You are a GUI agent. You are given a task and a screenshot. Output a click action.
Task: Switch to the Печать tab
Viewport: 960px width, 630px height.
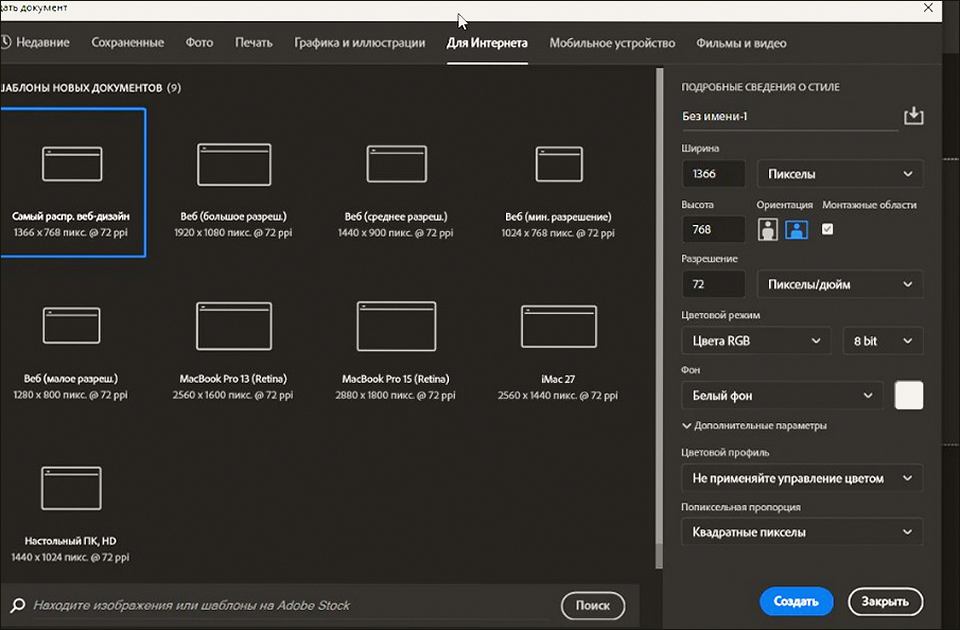(253, 43)
